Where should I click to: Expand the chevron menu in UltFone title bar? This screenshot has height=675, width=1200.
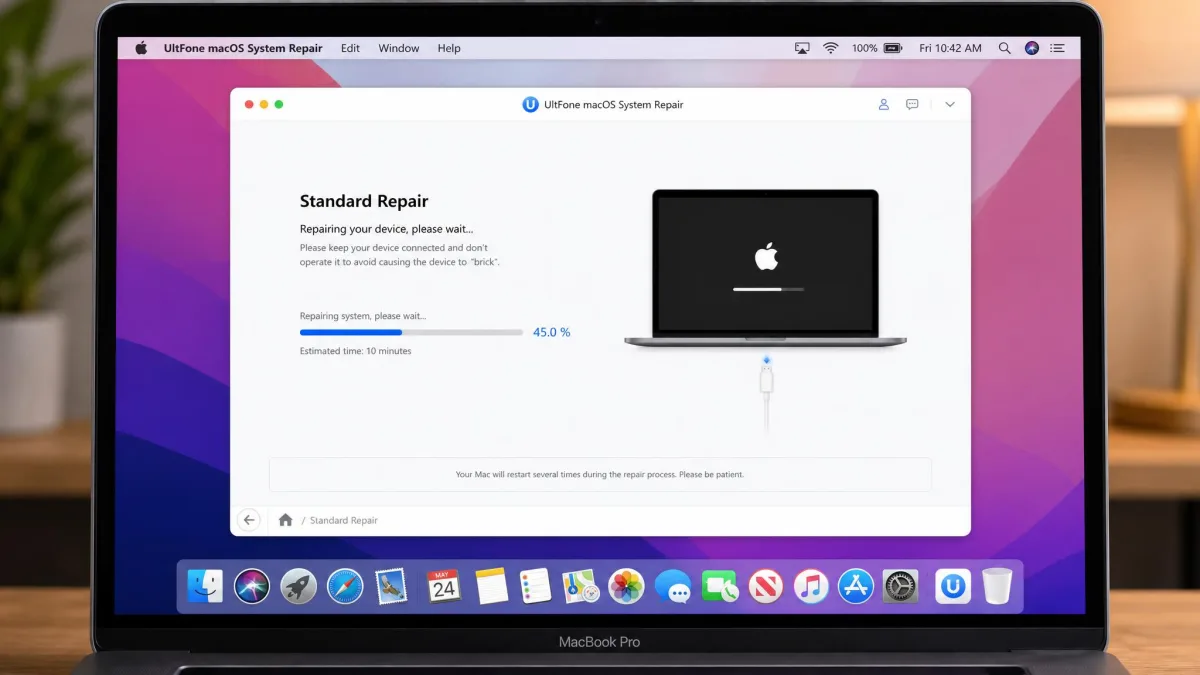tap(950, 104)
